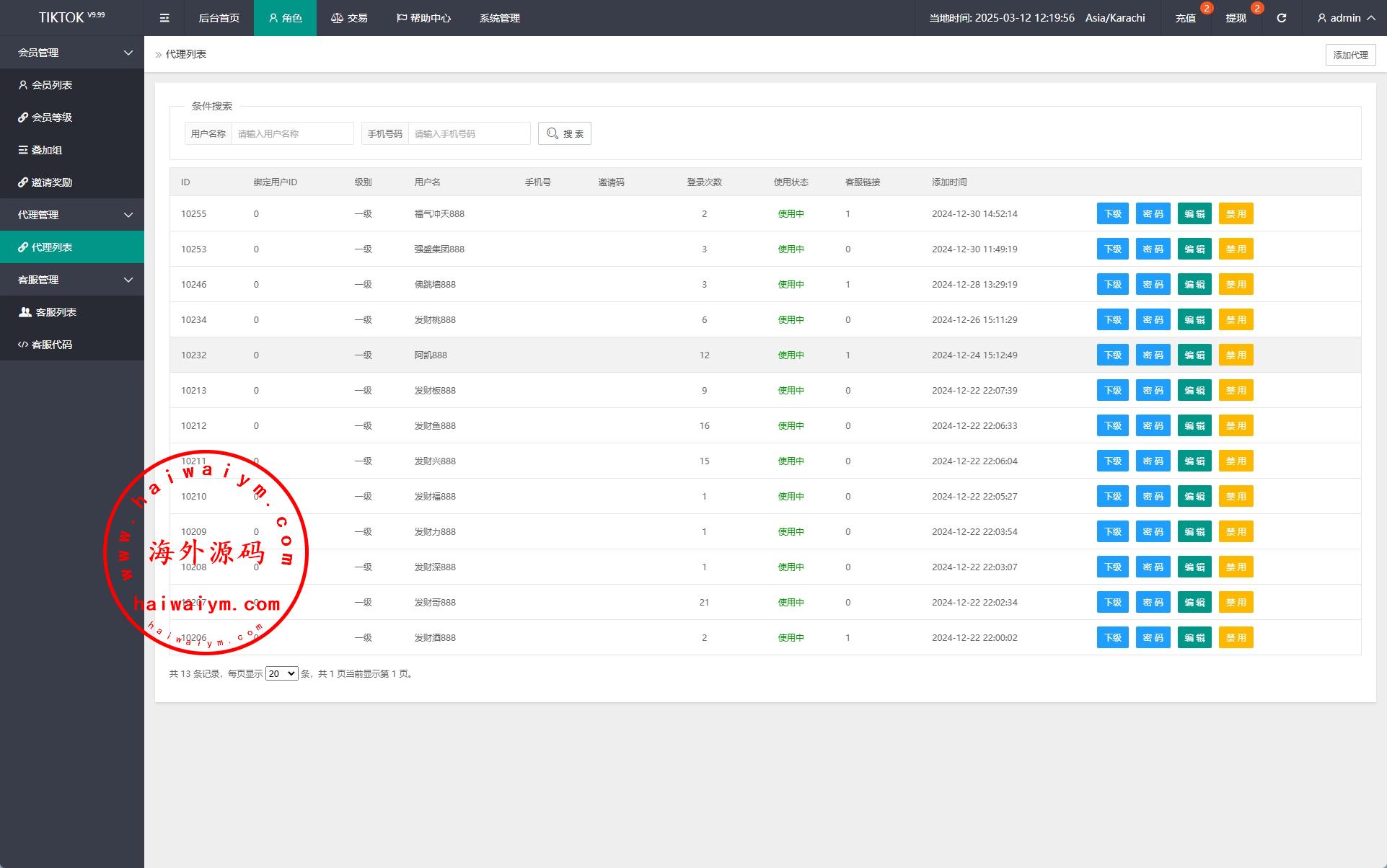Click 禁用 for user 福气冲天888
1387x868 pixels.
pyautogui.click(x=1236, y=213)
